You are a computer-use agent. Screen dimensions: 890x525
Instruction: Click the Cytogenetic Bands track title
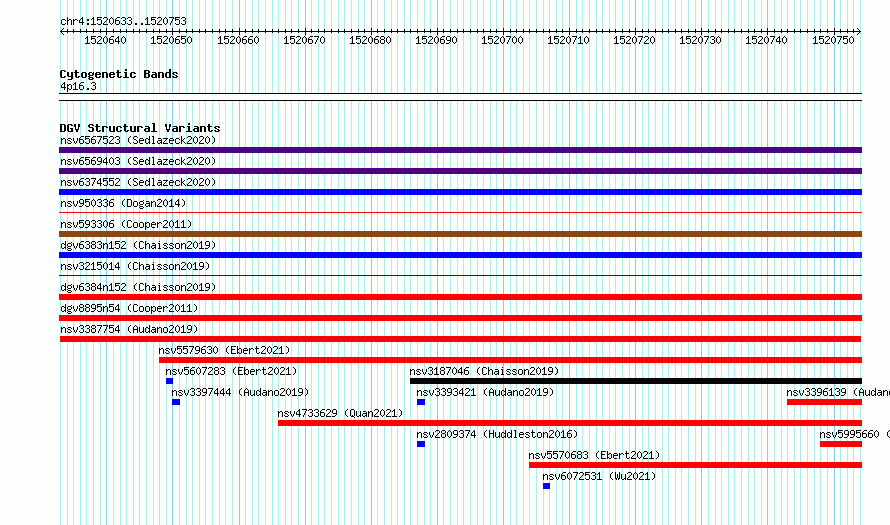(x=119, y=74)
